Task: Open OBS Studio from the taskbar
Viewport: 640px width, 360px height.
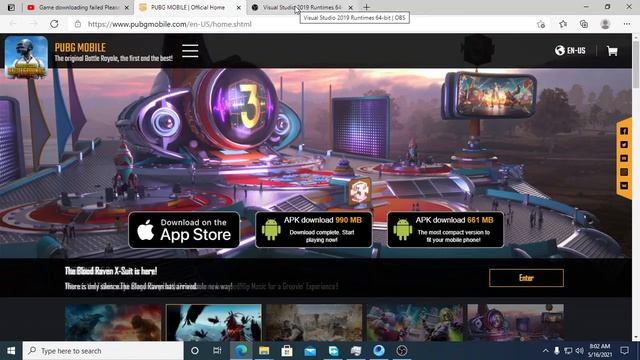Action: [x=402, y=351]
